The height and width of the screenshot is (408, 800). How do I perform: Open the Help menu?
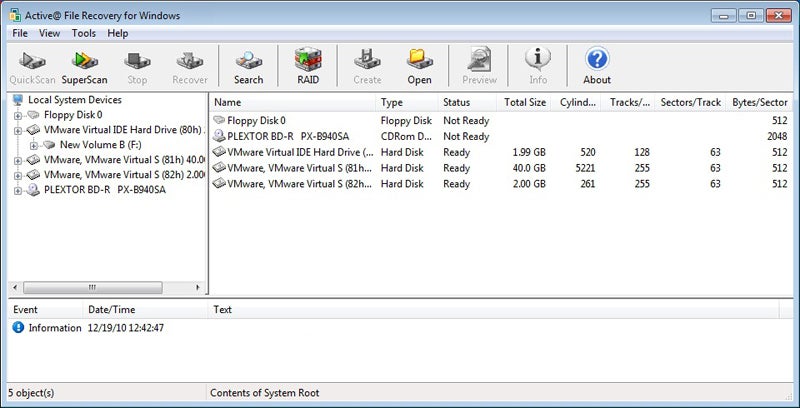(x=117, y=33)
